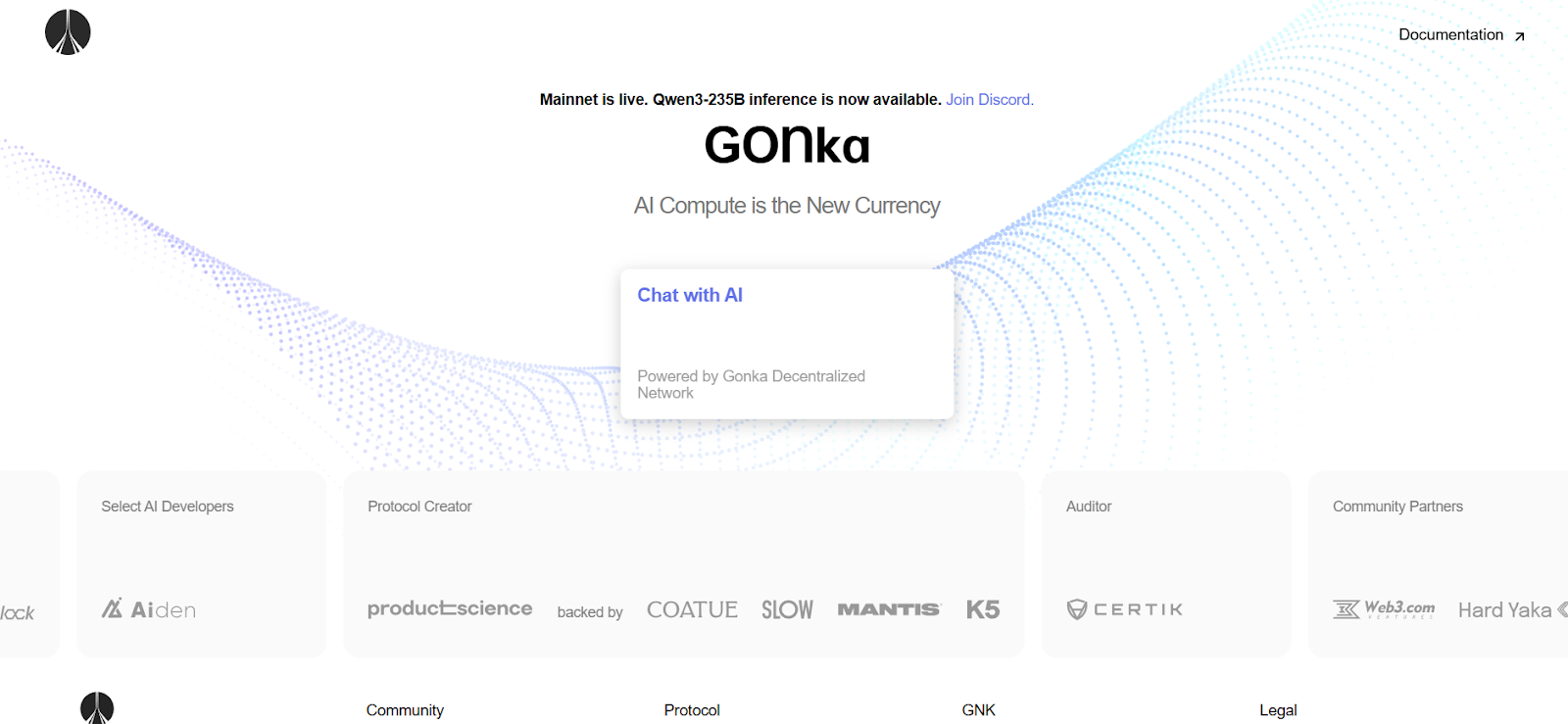Click the COATUE logo

(x=692, y=609)
